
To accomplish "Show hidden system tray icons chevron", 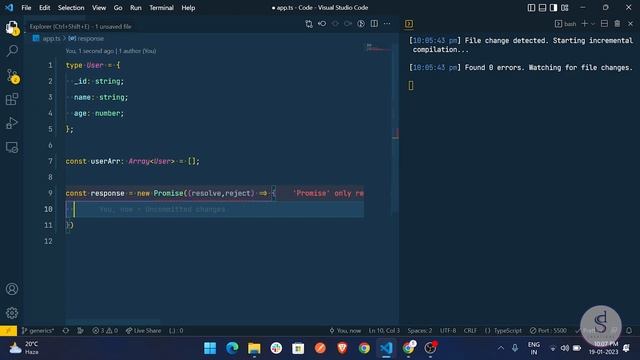I will click(x=500, y=348).
